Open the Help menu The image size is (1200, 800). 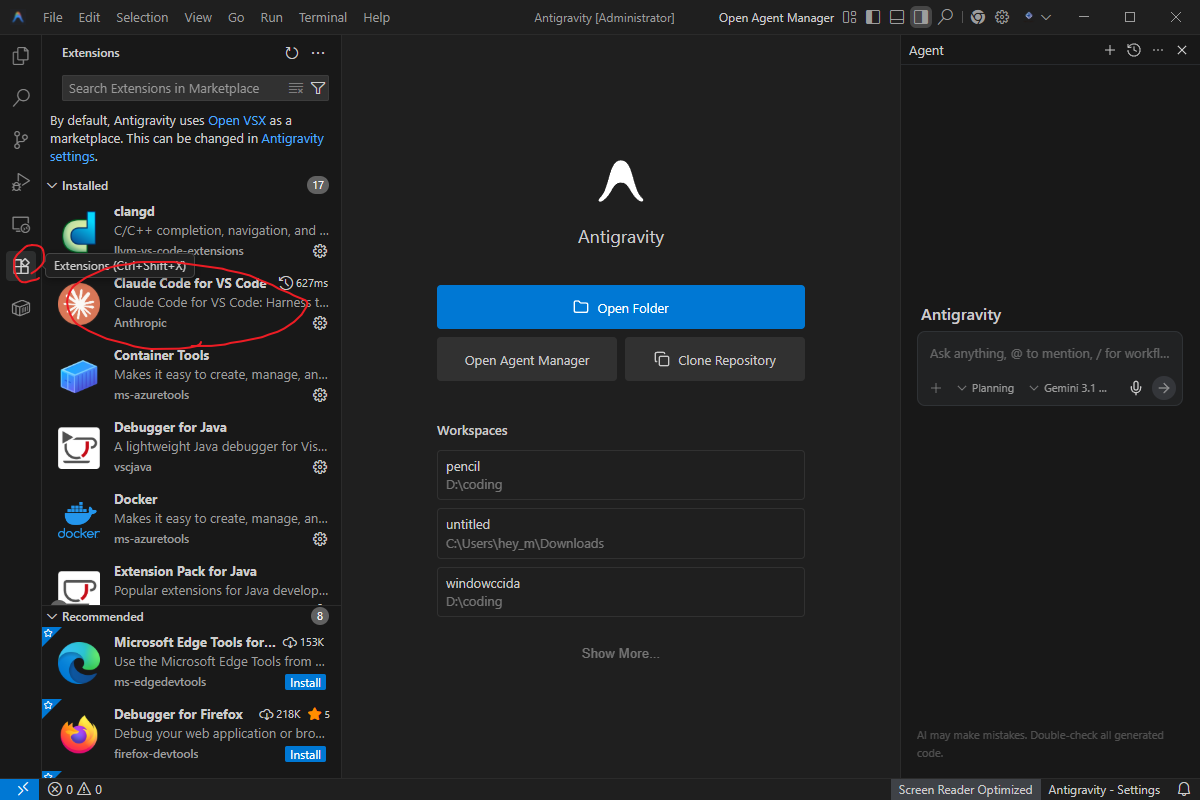click(377, 18)
